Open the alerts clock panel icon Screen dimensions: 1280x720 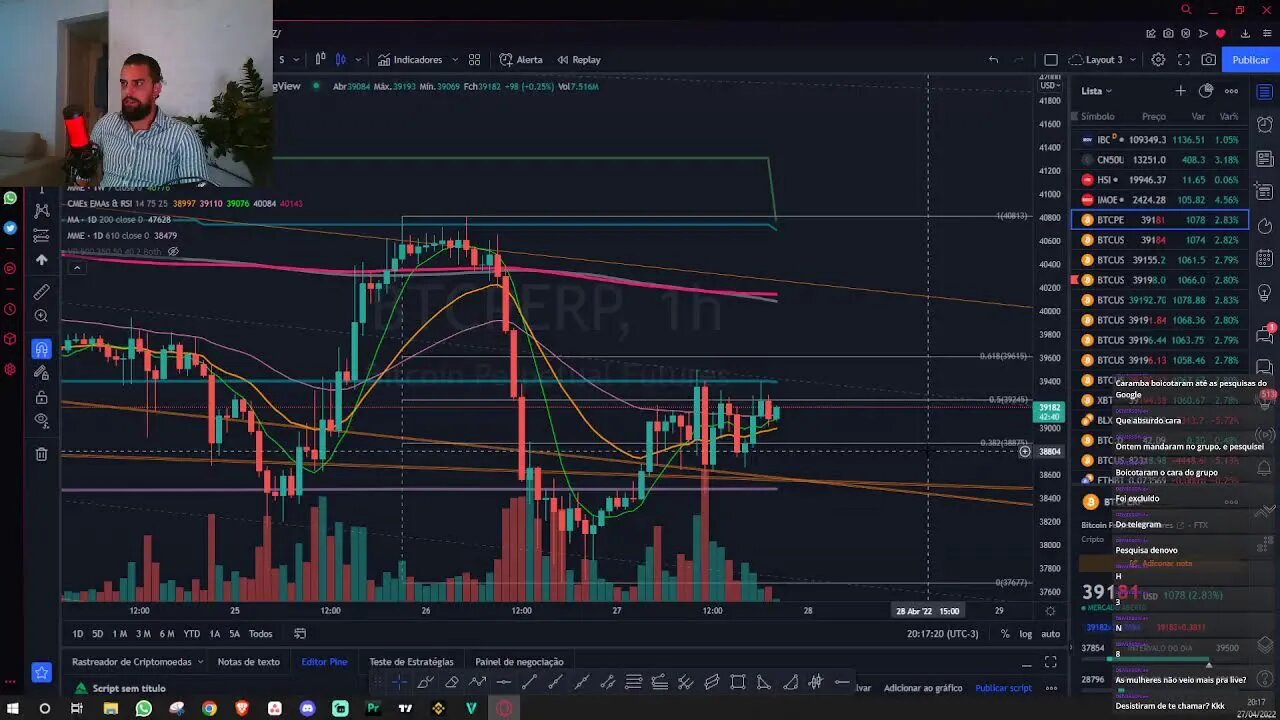1265,125
